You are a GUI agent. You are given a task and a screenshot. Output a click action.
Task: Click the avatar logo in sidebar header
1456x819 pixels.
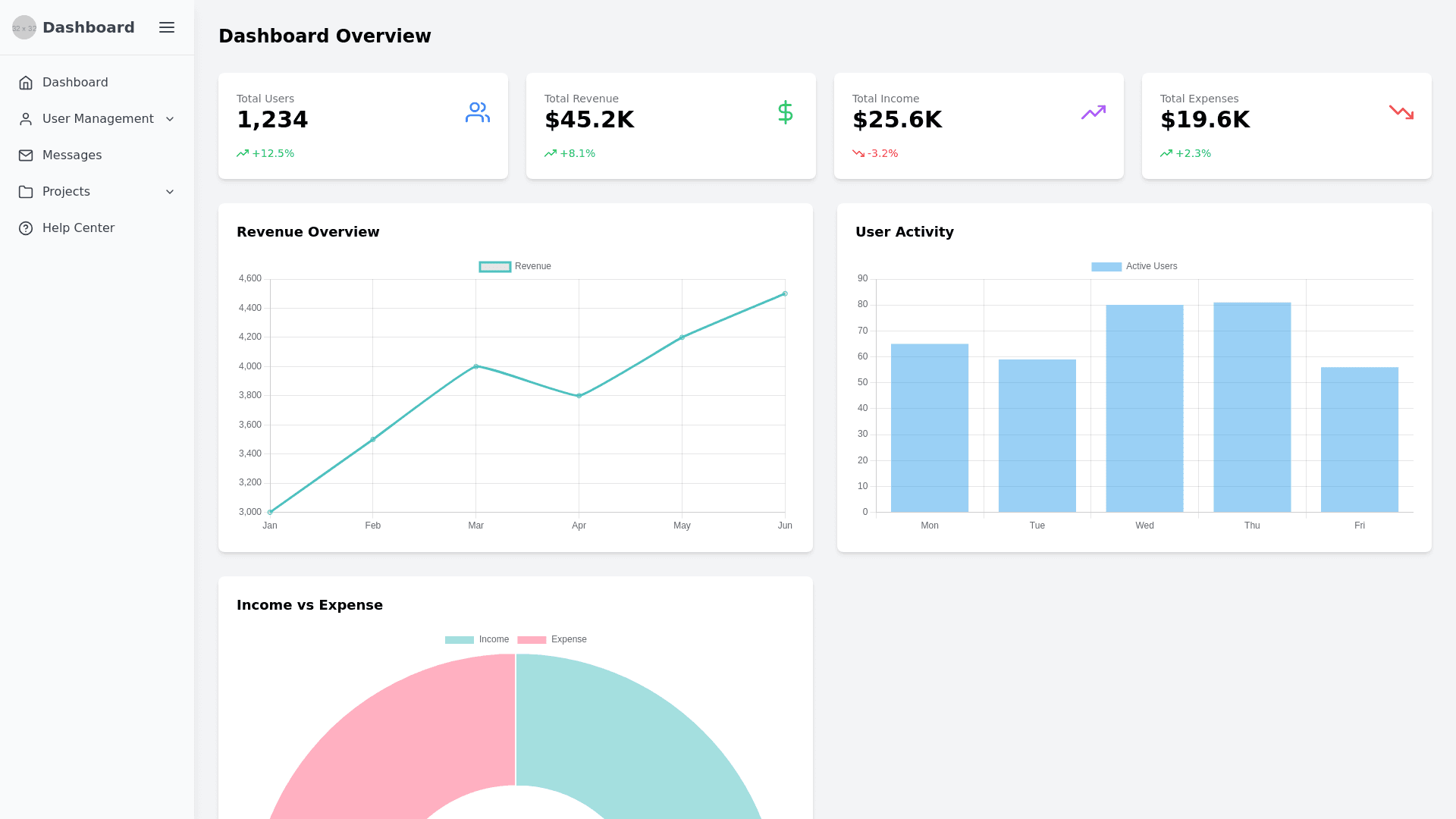point(24,27)
